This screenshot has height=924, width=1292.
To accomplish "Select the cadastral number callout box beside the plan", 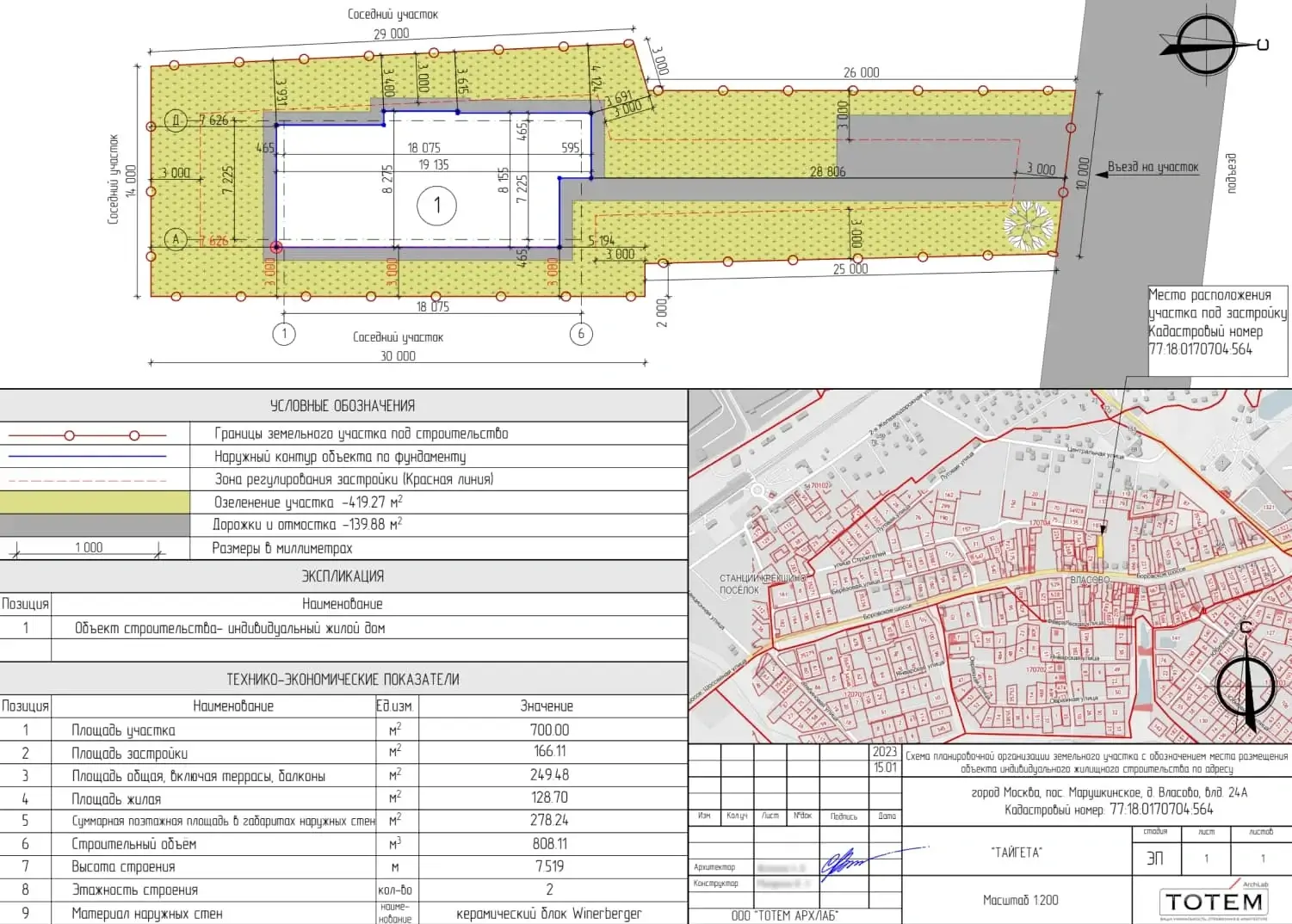I will (1217, 331).
